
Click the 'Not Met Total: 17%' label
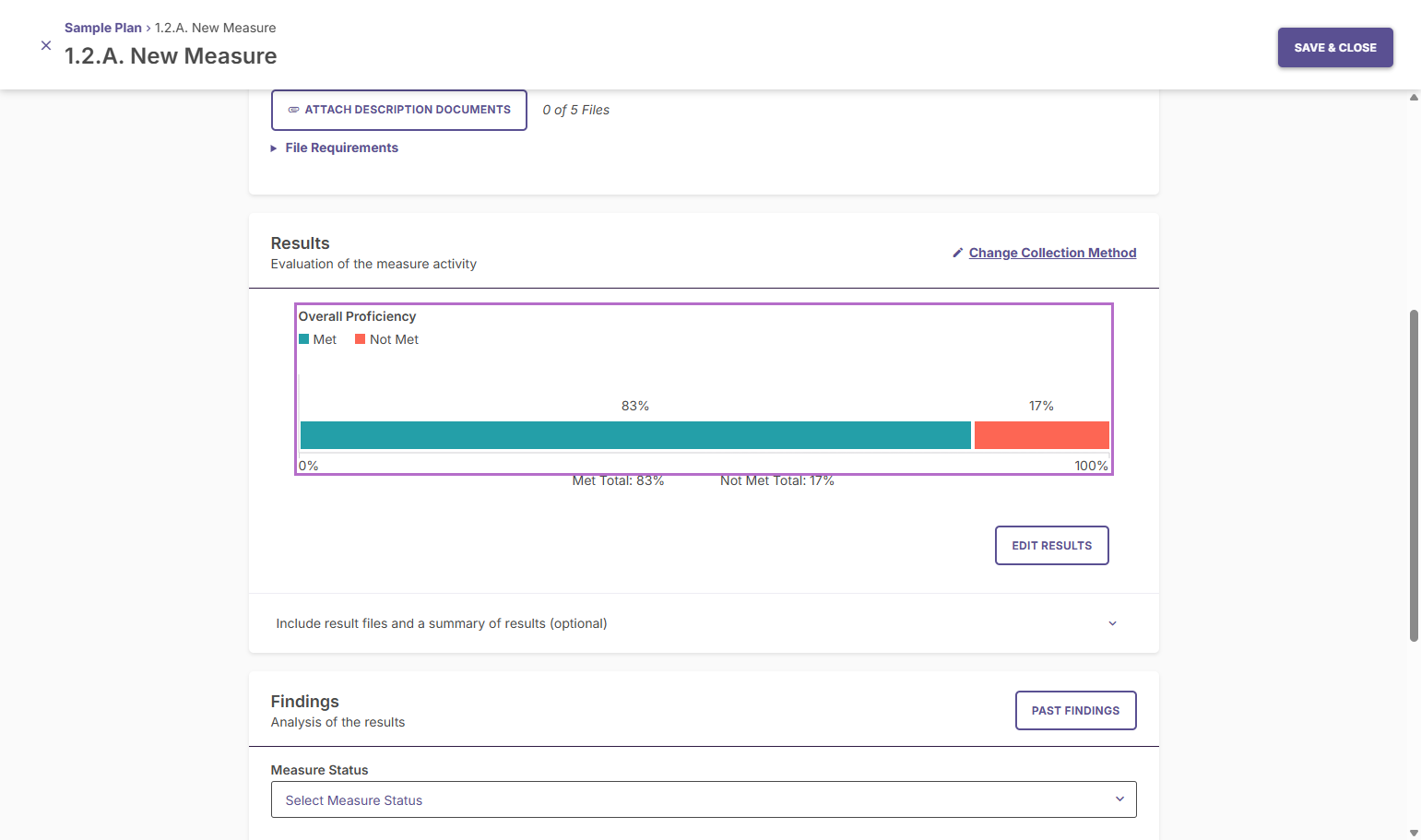pyautogui.click(x=777, y=480)
